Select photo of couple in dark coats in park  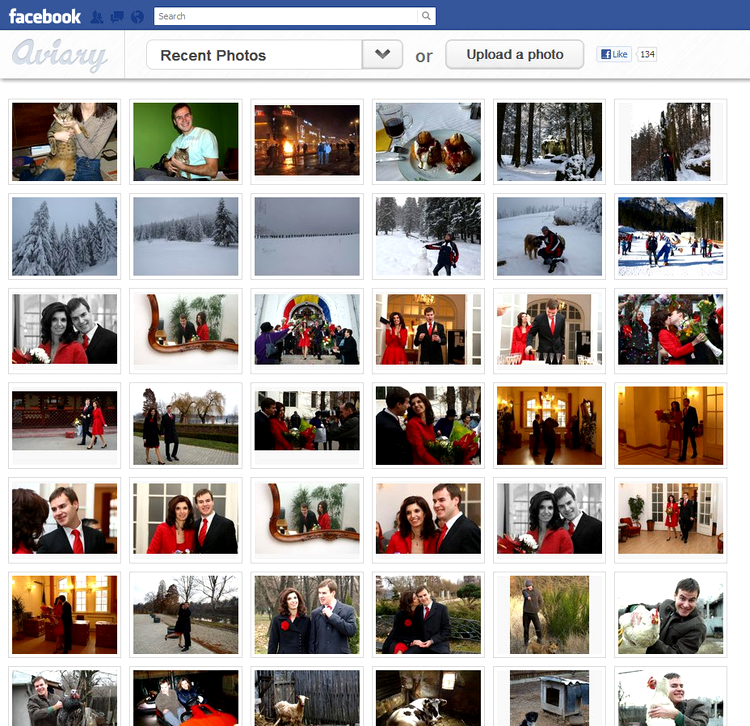pos(307,615)
